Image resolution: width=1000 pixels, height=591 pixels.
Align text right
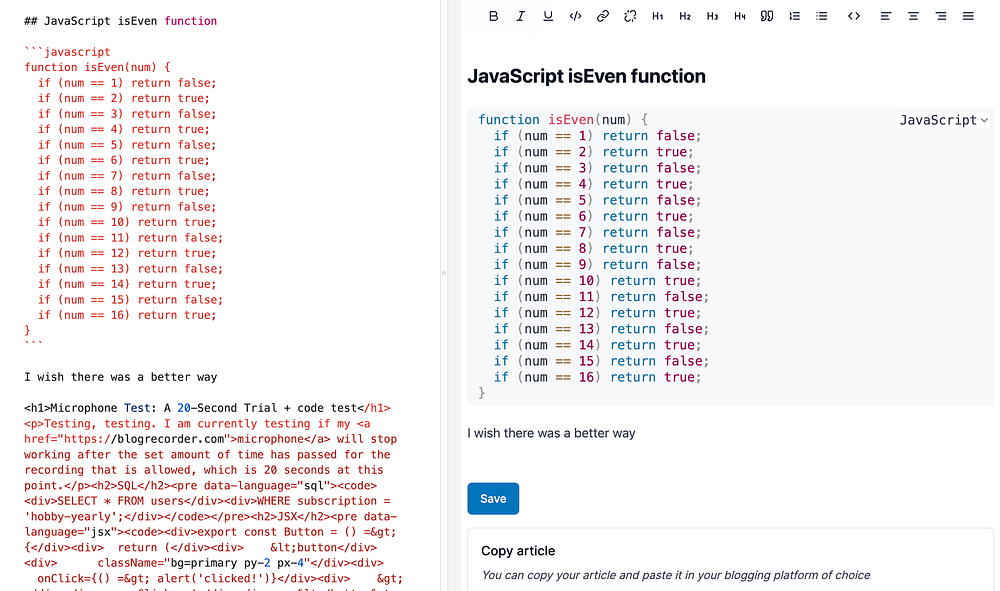click(941, 16)
